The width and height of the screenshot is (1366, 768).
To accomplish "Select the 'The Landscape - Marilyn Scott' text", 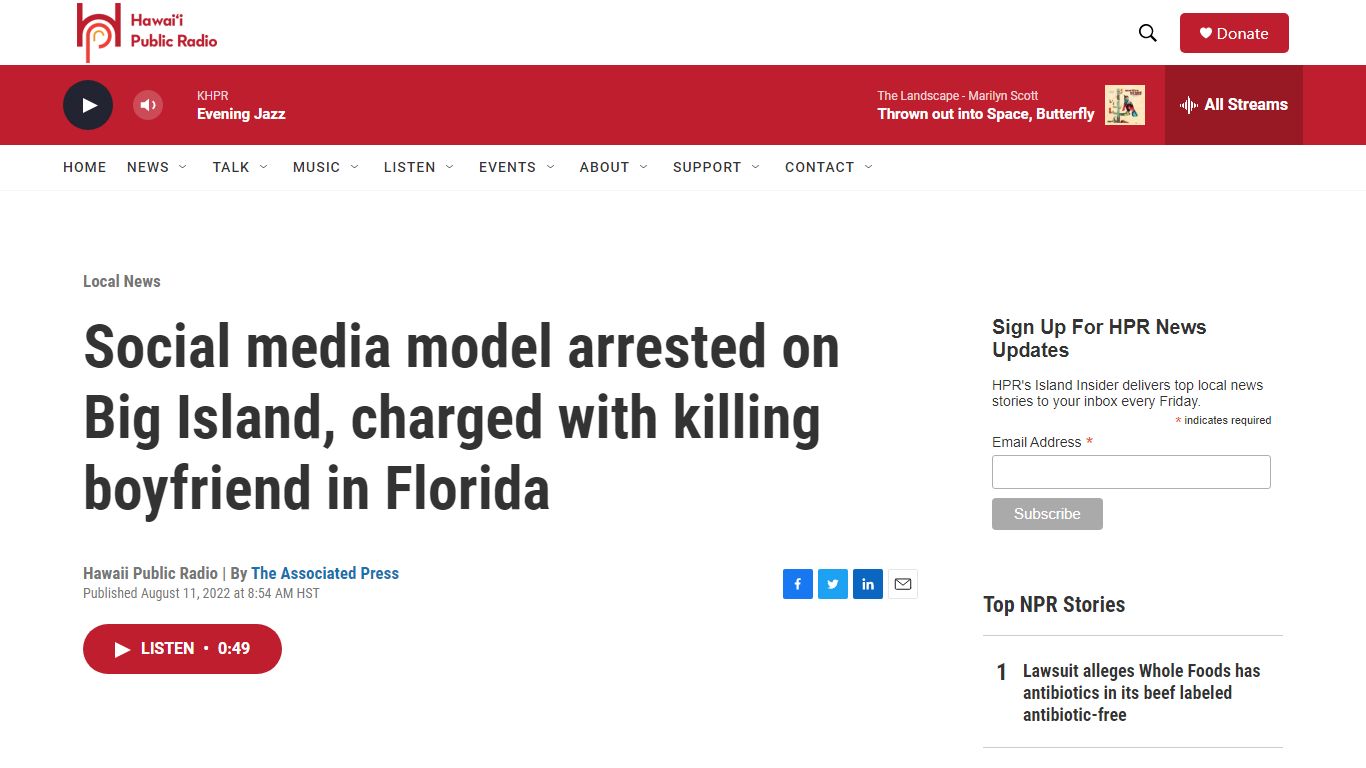I will [x=958, y=96].
